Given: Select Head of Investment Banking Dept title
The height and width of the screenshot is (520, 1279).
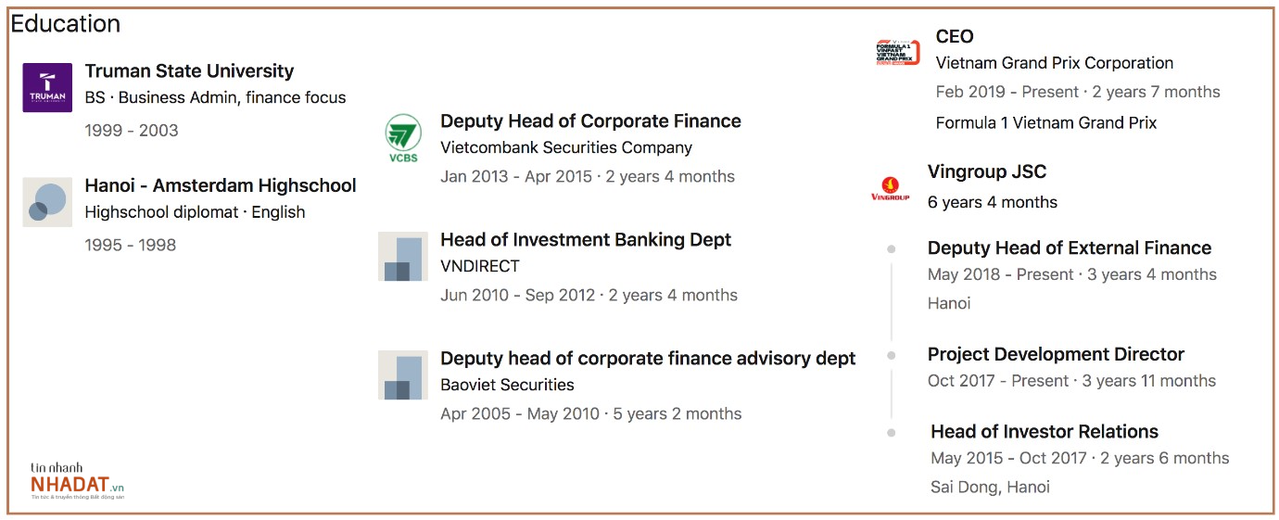Looking at the screenshot, I should [x=585, y=240].
